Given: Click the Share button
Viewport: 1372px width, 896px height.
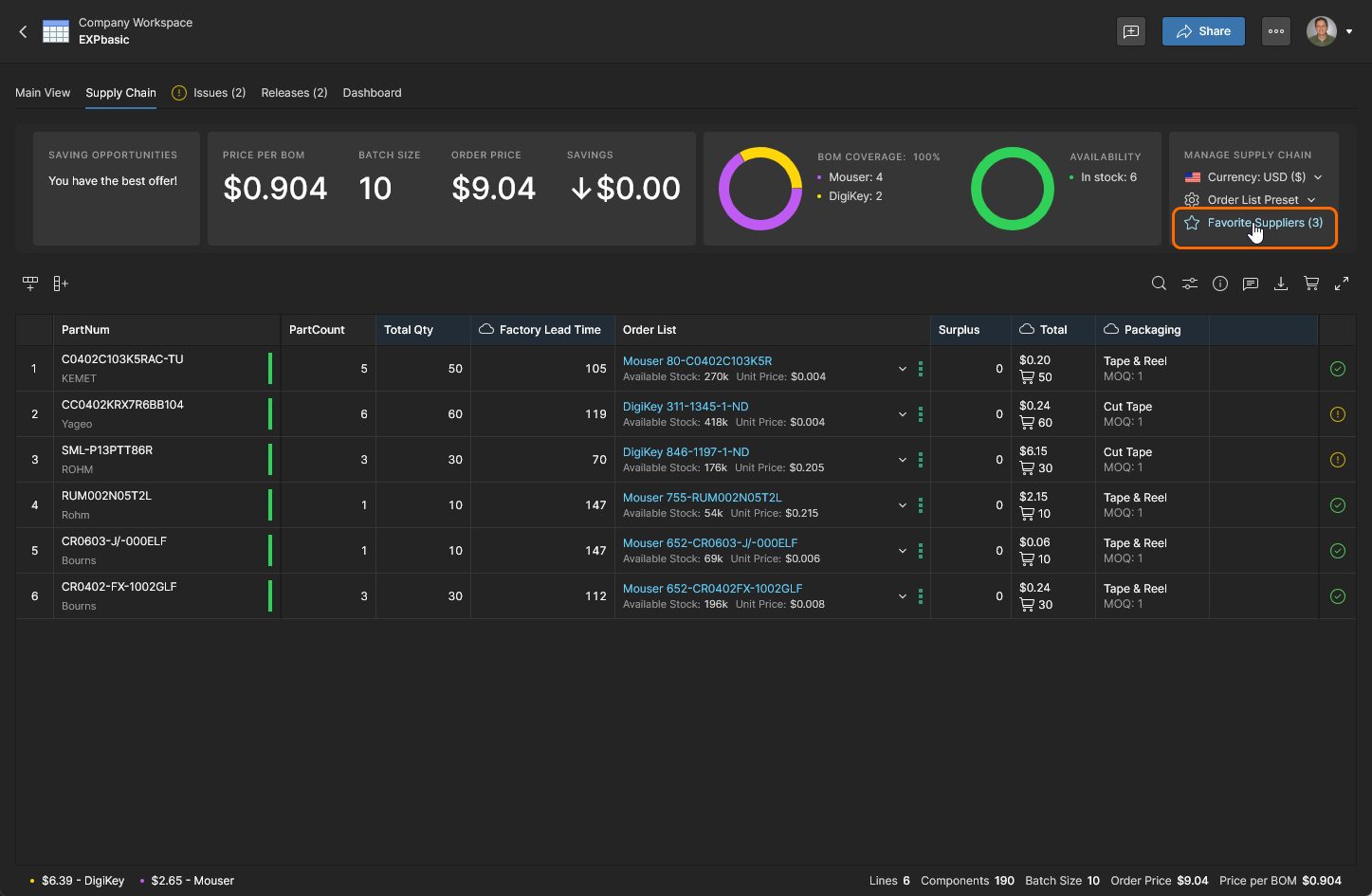Looking at the screenshot, I should (x=1203, y=31).
